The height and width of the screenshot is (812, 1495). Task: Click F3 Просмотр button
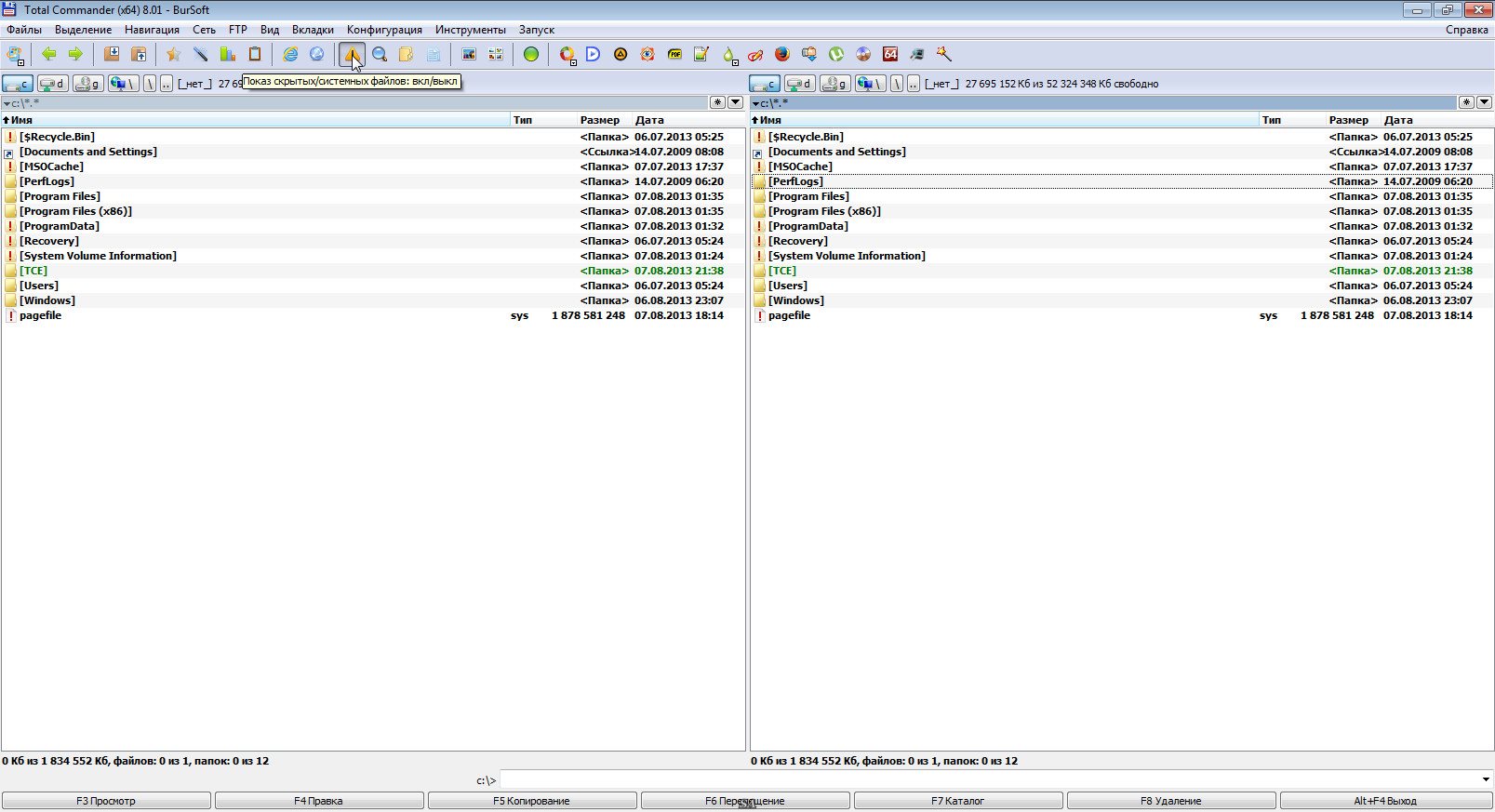(x=106, y=801)
